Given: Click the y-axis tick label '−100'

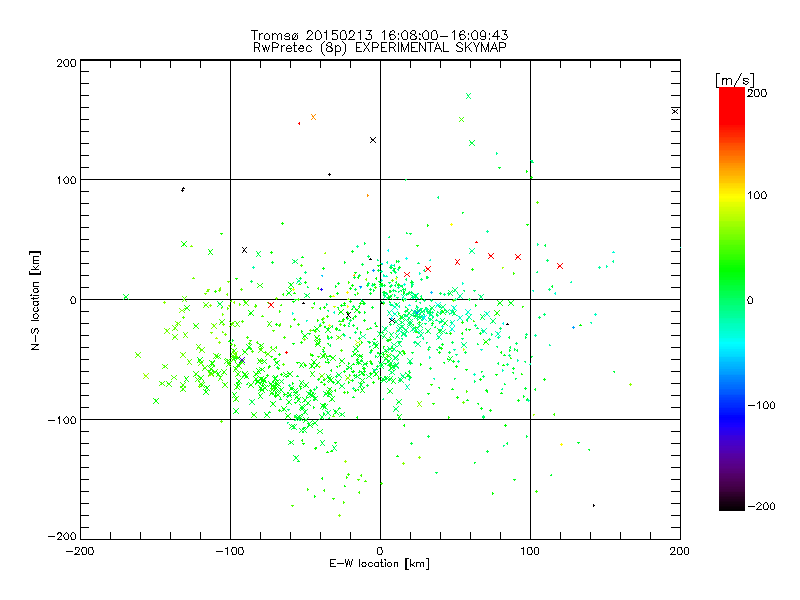Looking at the screenshot, I should coord(62,420).
